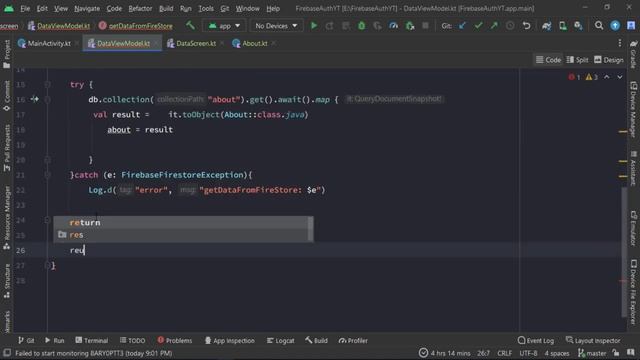Open the Event Log
Viewport: 640px width, 360px height.
(x=536, y=340)
